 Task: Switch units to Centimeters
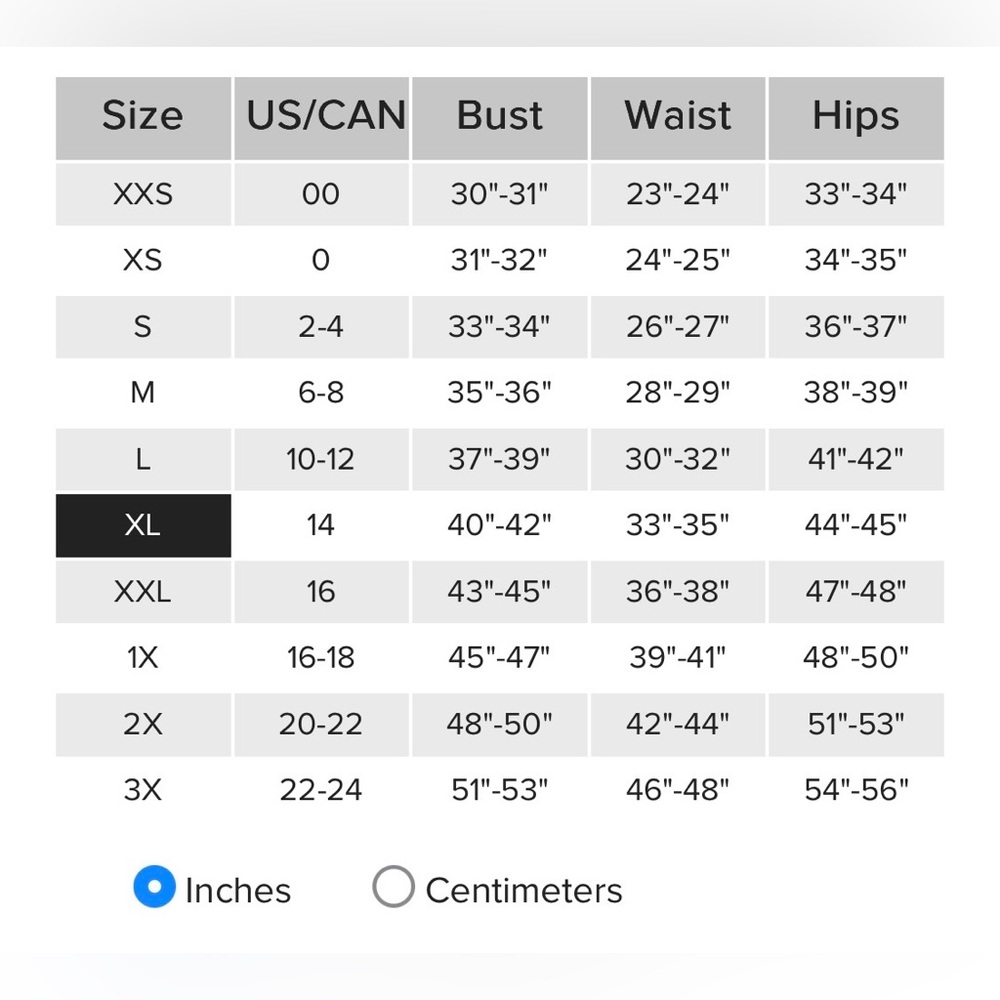tap(393, 887)
